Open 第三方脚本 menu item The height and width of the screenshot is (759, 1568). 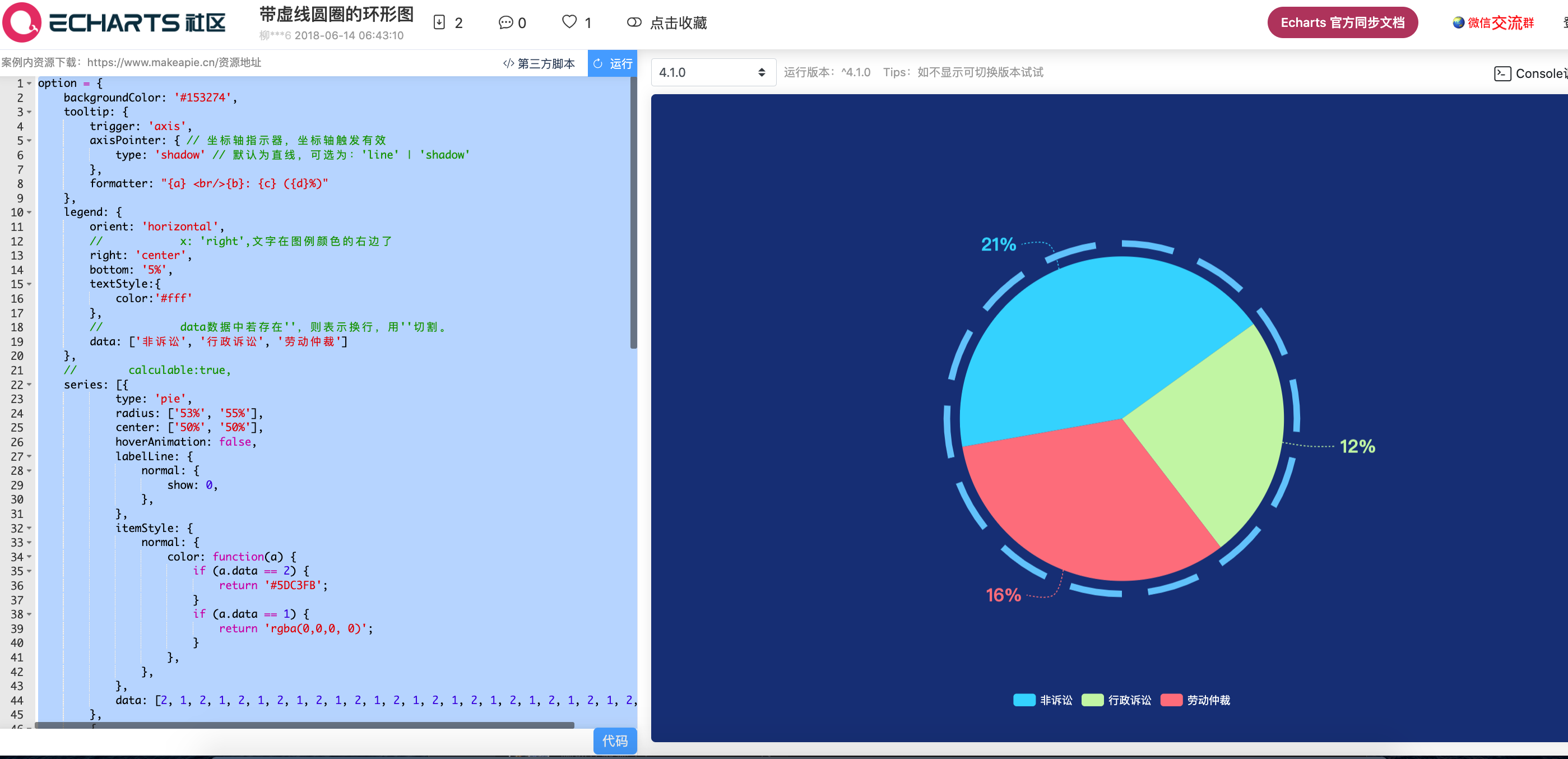point(546,63)
